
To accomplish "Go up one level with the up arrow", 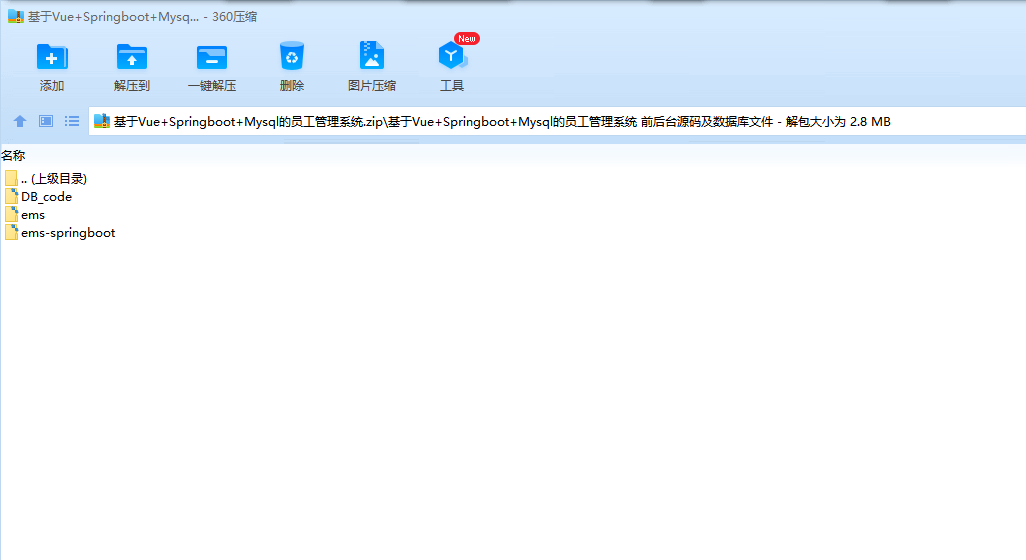I will [x=20, y=121].
